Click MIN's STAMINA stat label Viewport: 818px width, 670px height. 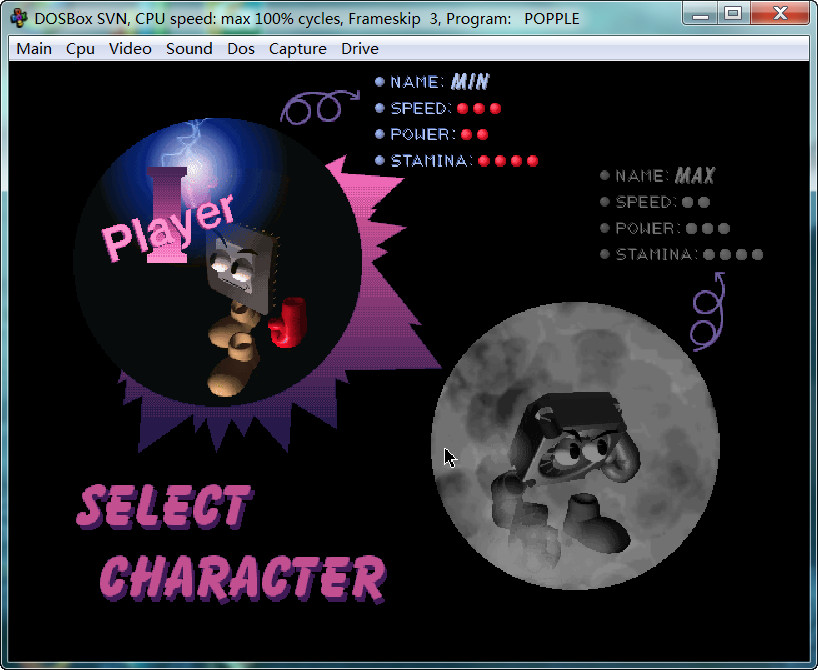tap(431, 161)
